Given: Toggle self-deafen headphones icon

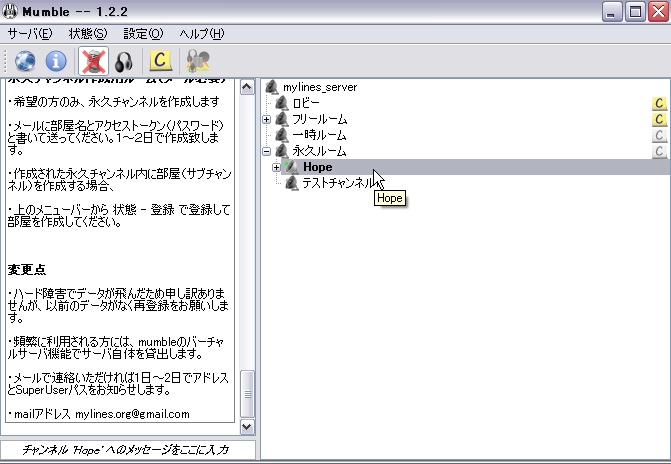Looking at the screenshot, I should (124, 61).
